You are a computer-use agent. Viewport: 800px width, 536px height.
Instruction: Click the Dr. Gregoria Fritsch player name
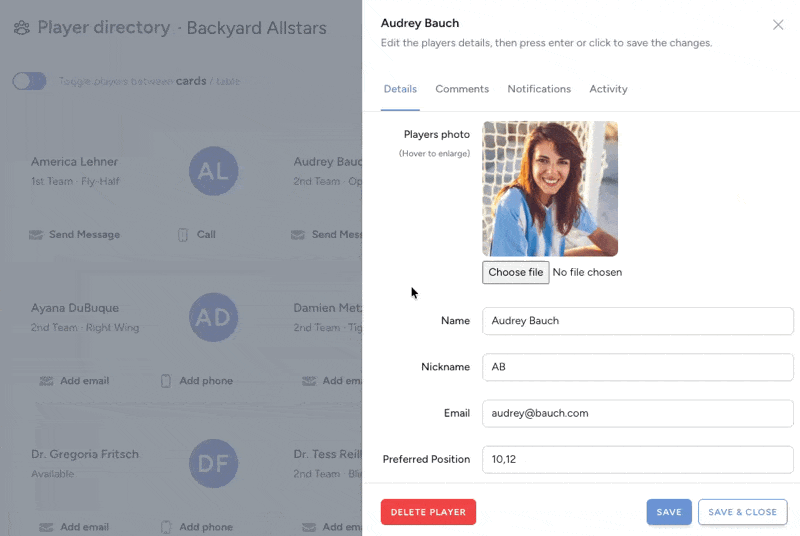(x=85, y=454)
